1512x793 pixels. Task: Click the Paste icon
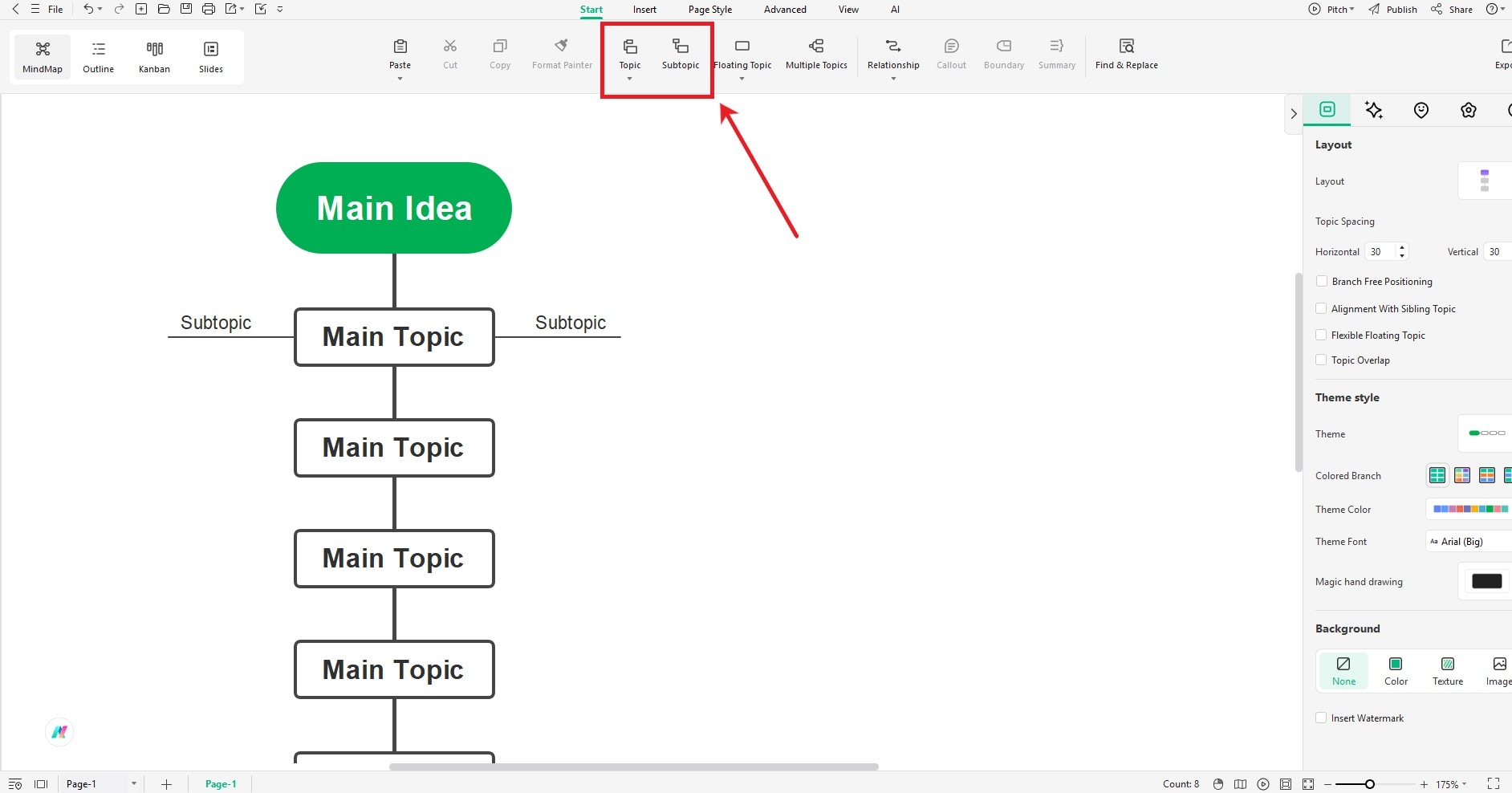click(400, 47)
